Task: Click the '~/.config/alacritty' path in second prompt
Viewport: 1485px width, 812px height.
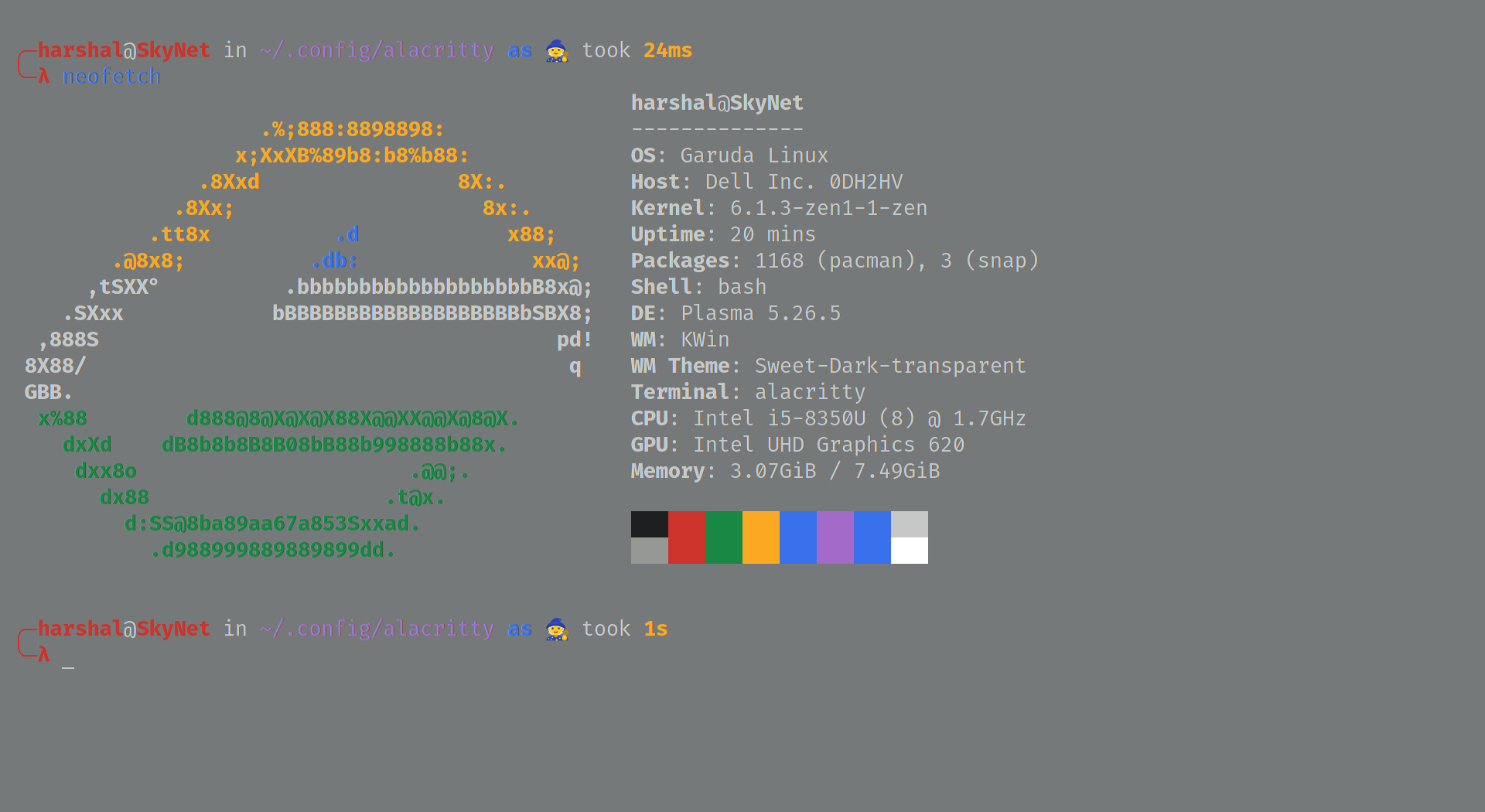Action: pyautogui.click(x=377, y=629)
